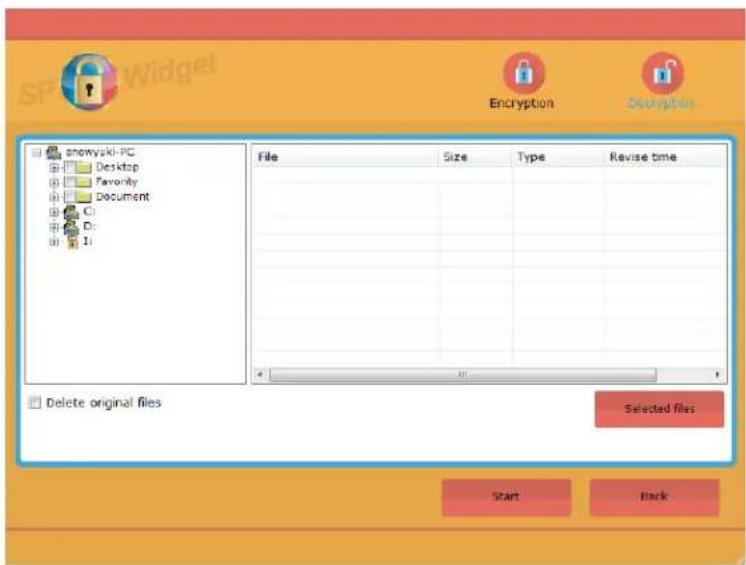Expand the C: drive node

tap(54, 212)
